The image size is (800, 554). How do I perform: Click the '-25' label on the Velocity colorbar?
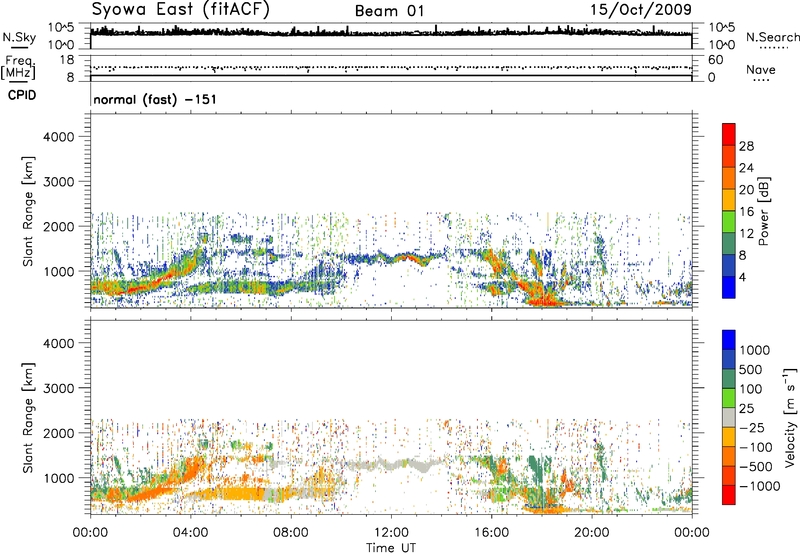point(751,428)
